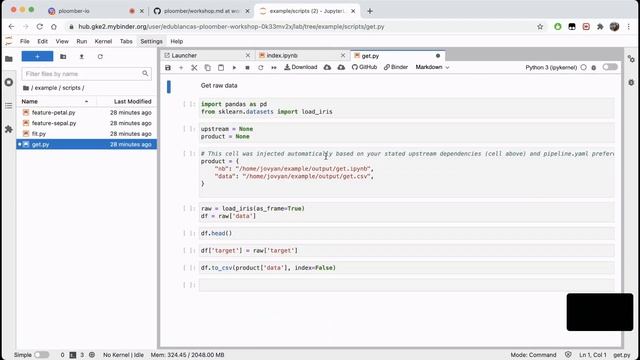
Task: Insert a cell below with the plus icon
Action: tap(181, 67)
